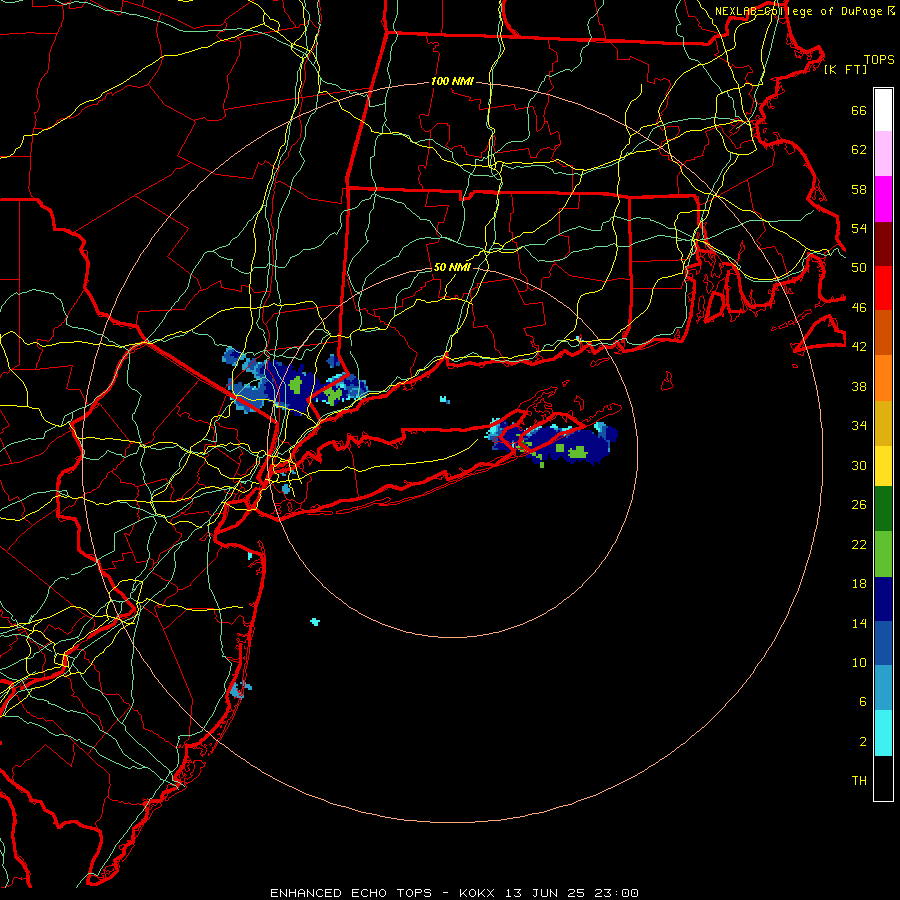Click the "42" scale label
This screenshot has width=900, height=900.
859,347
